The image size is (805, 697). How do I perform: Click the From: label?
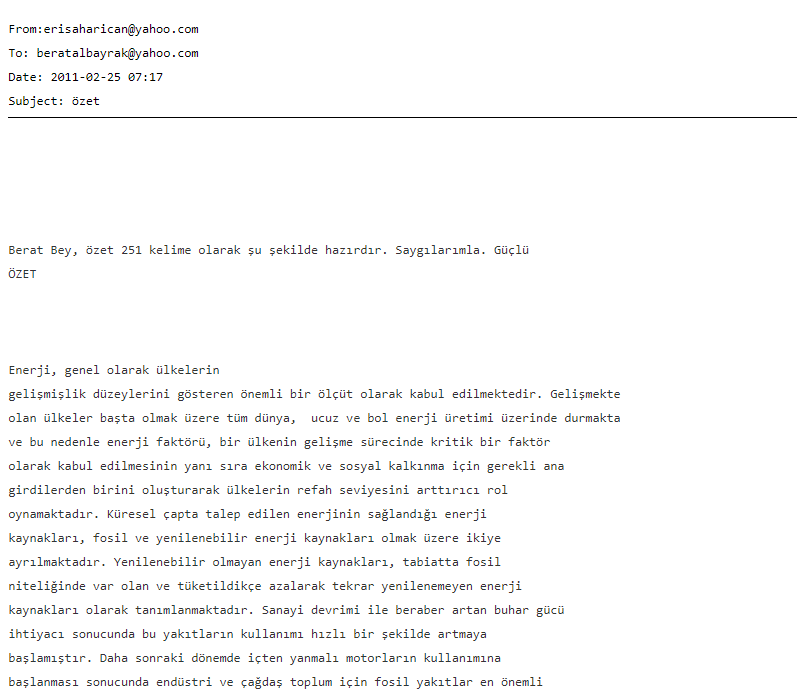26,29
